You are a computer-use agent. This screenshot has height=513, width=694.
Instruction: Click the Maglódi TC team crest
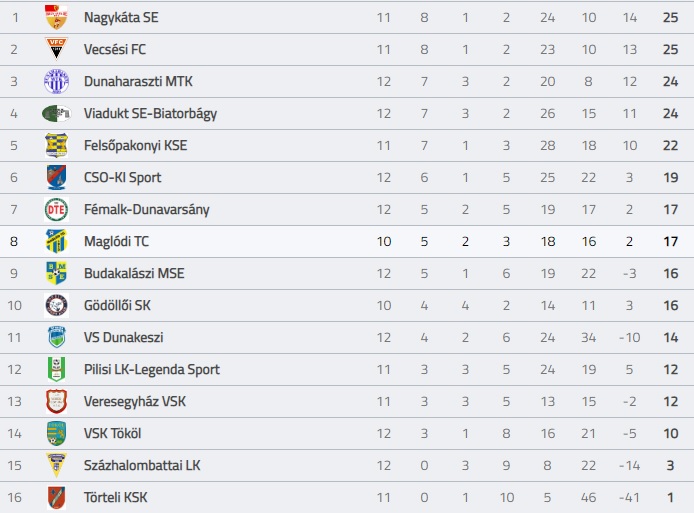[56, 241]
